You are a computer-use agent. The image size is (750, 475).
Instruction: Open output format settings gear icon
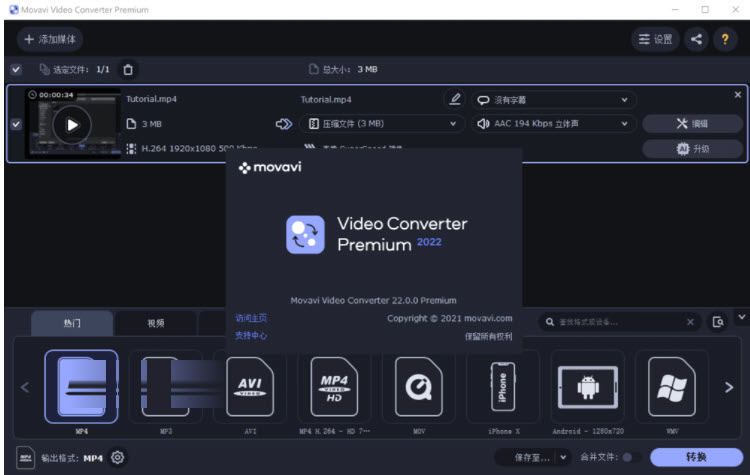click(x=118, y=457)
